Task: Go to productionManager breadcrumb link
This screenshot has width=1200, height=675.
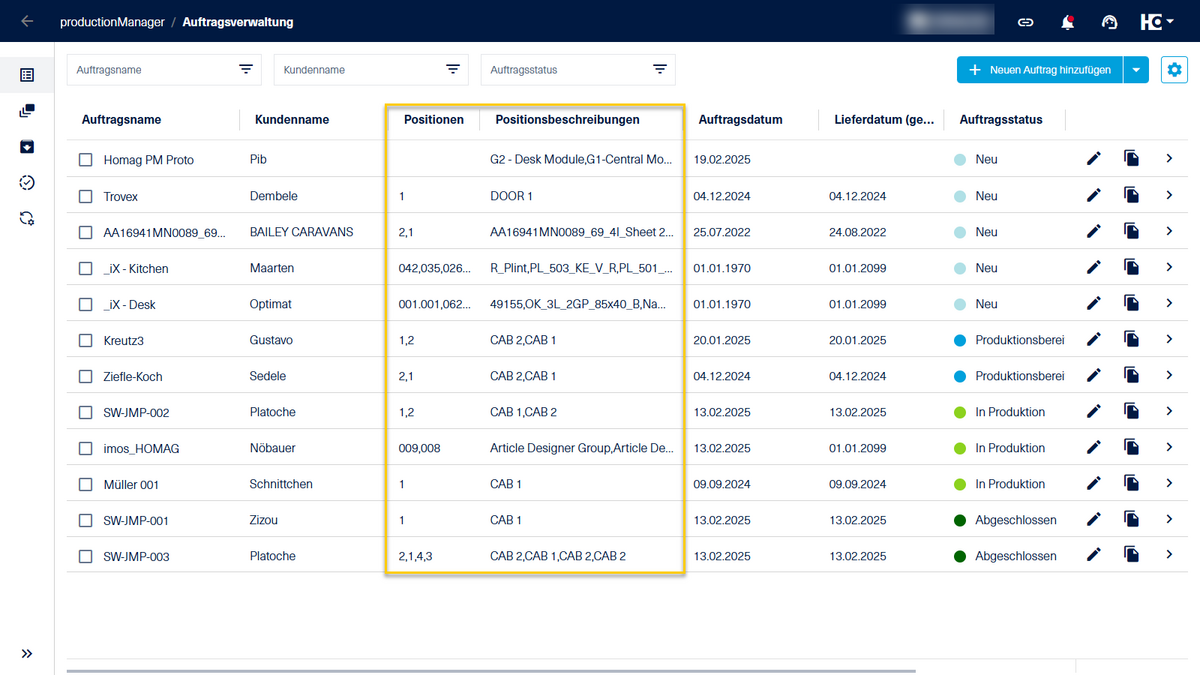Action: click(112, 21)
